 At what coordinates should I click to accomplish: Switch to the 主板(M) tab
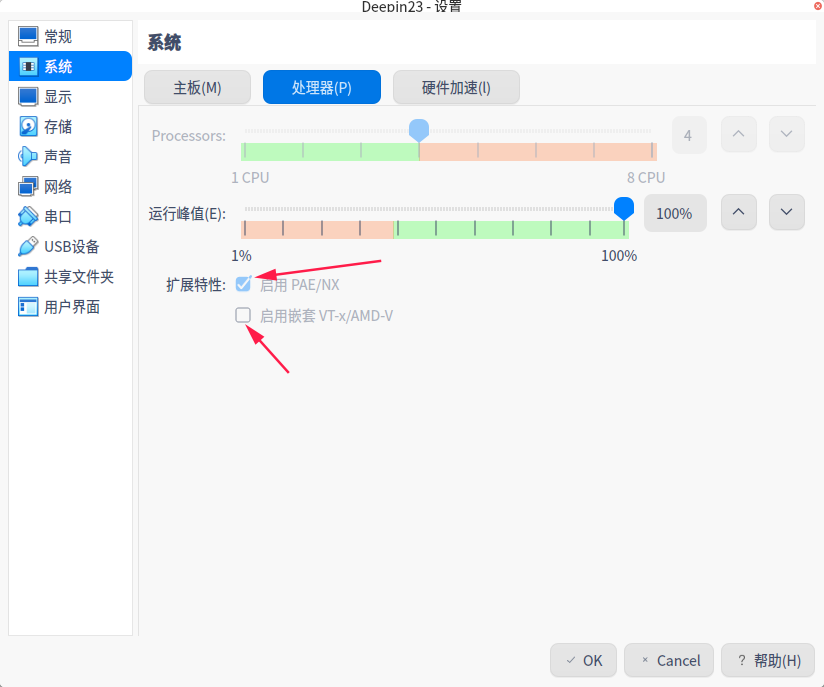[197, 87]
